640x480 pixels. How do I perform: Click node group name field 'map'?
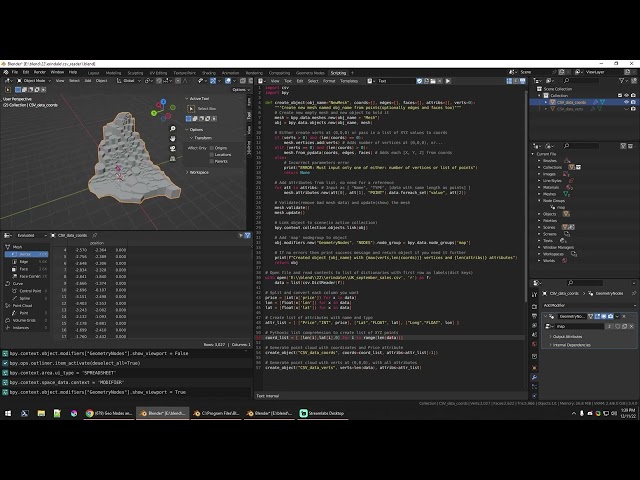[580, 326]
